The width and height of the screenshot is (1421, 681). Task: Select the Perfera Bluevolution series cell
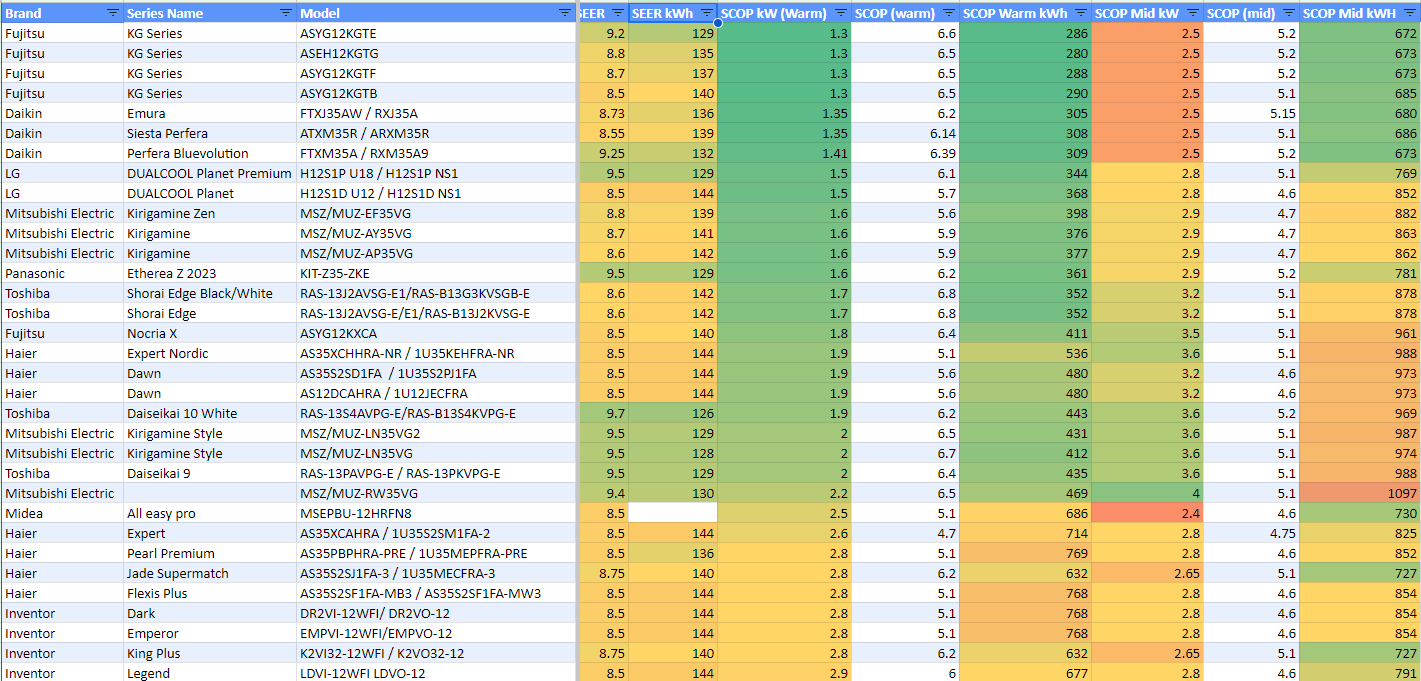pos(210,153)
